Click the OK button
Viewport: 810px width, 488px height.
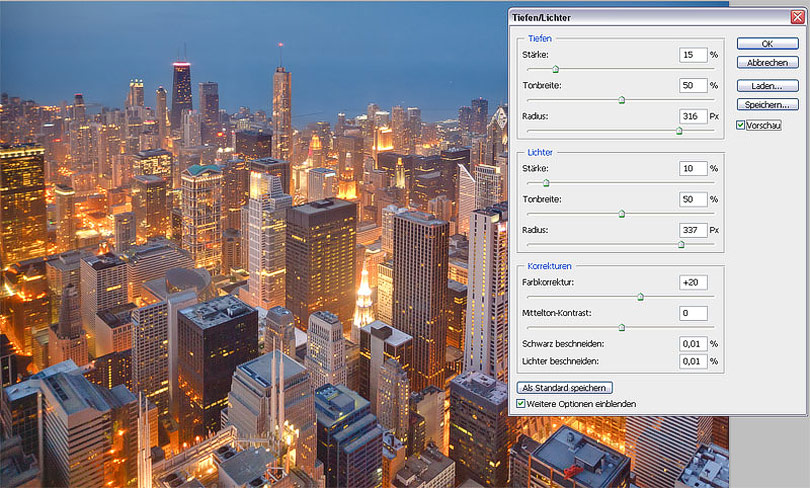click(768, 43)
